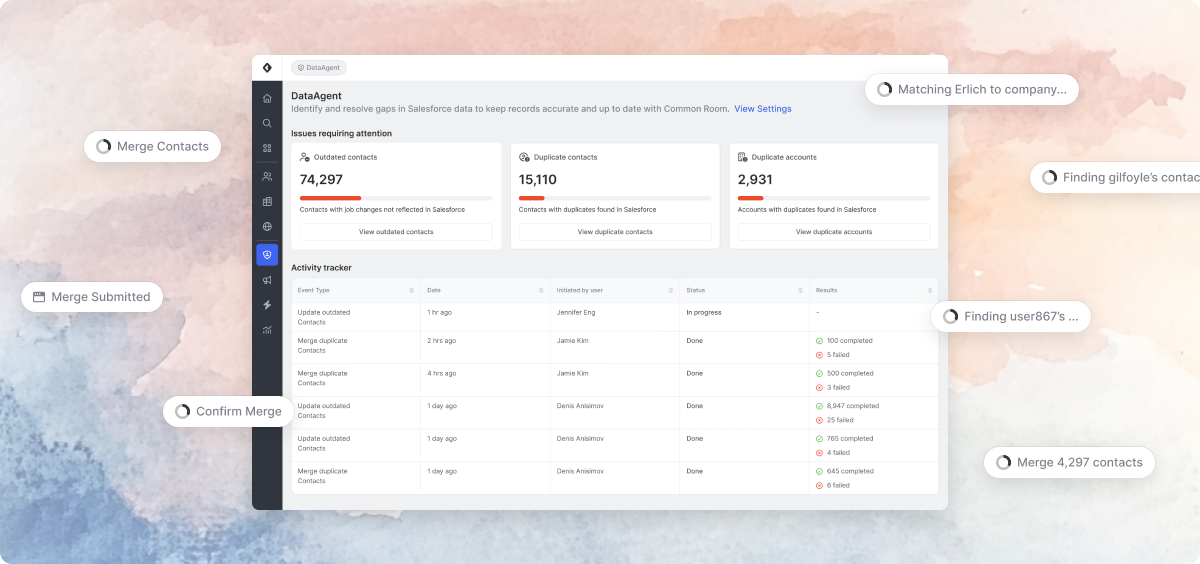Click the Merge 4,297 contacts pill
The width and height of the screenshot is (1200, 564).
point(1070,462)
